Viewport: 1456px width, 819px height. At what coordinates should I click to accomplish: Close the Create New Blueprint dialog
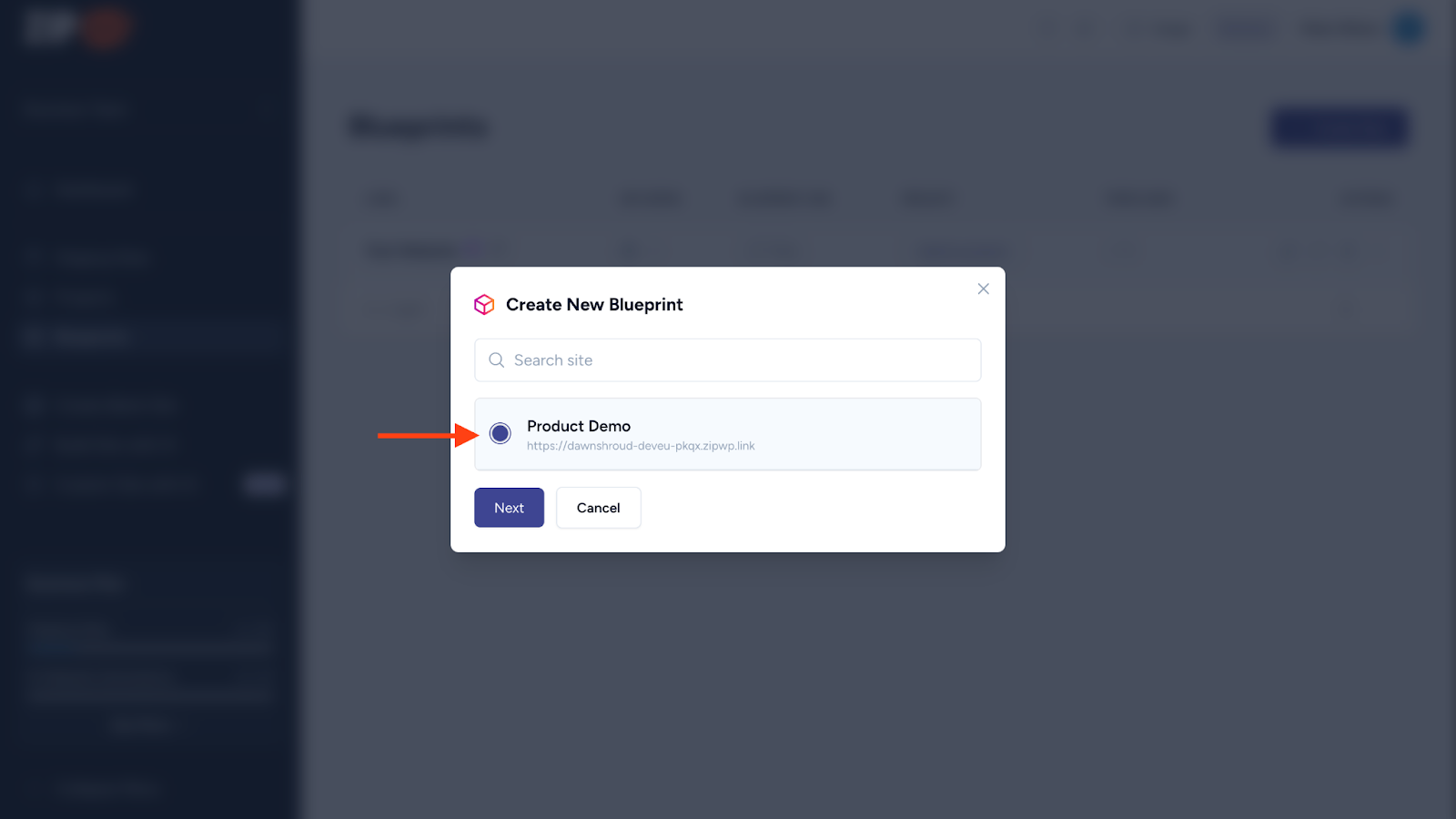tap(983, 288)
